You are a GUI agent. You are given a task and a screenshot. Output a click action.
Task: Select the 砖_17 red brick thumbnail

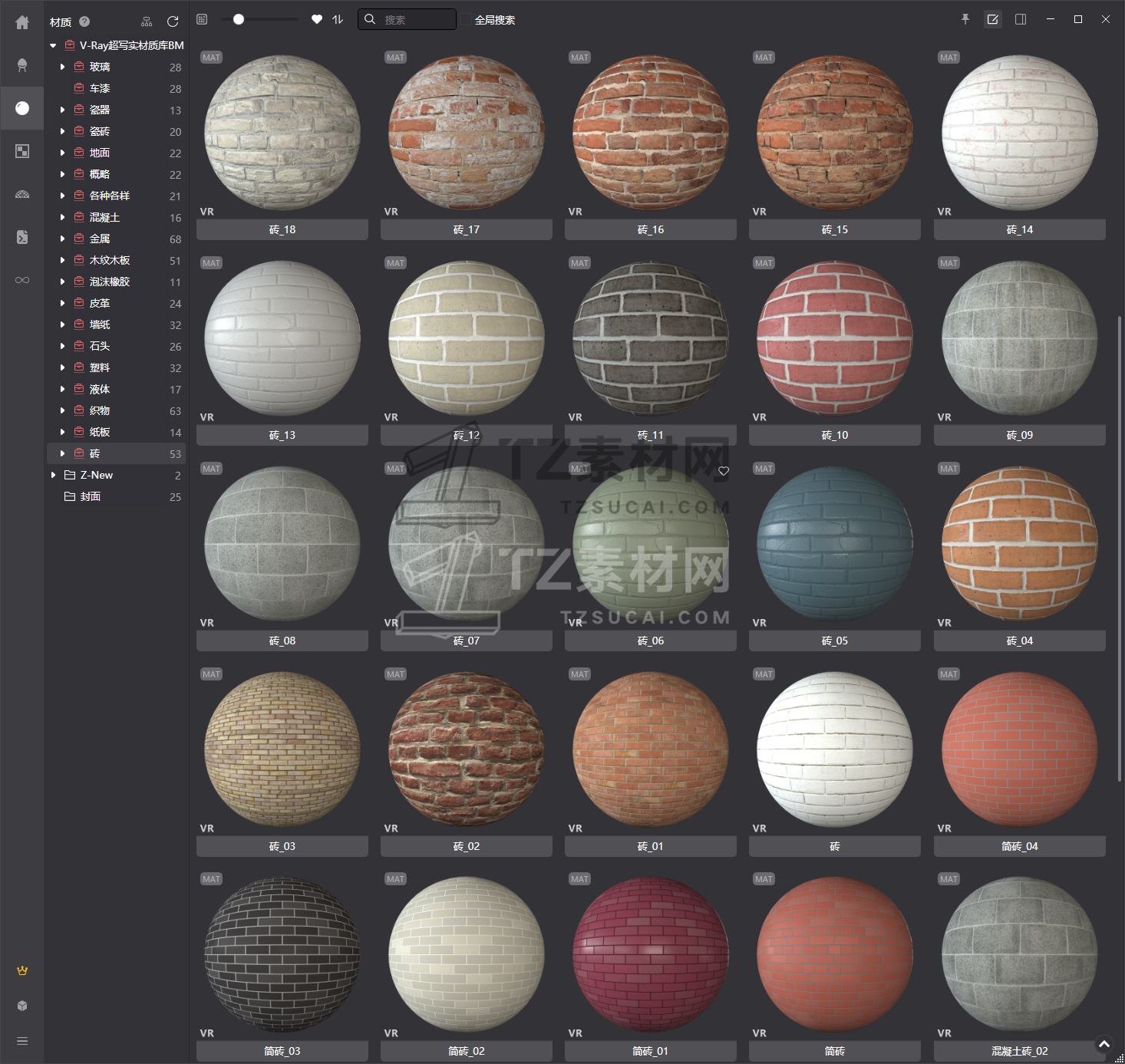point(467,133)
